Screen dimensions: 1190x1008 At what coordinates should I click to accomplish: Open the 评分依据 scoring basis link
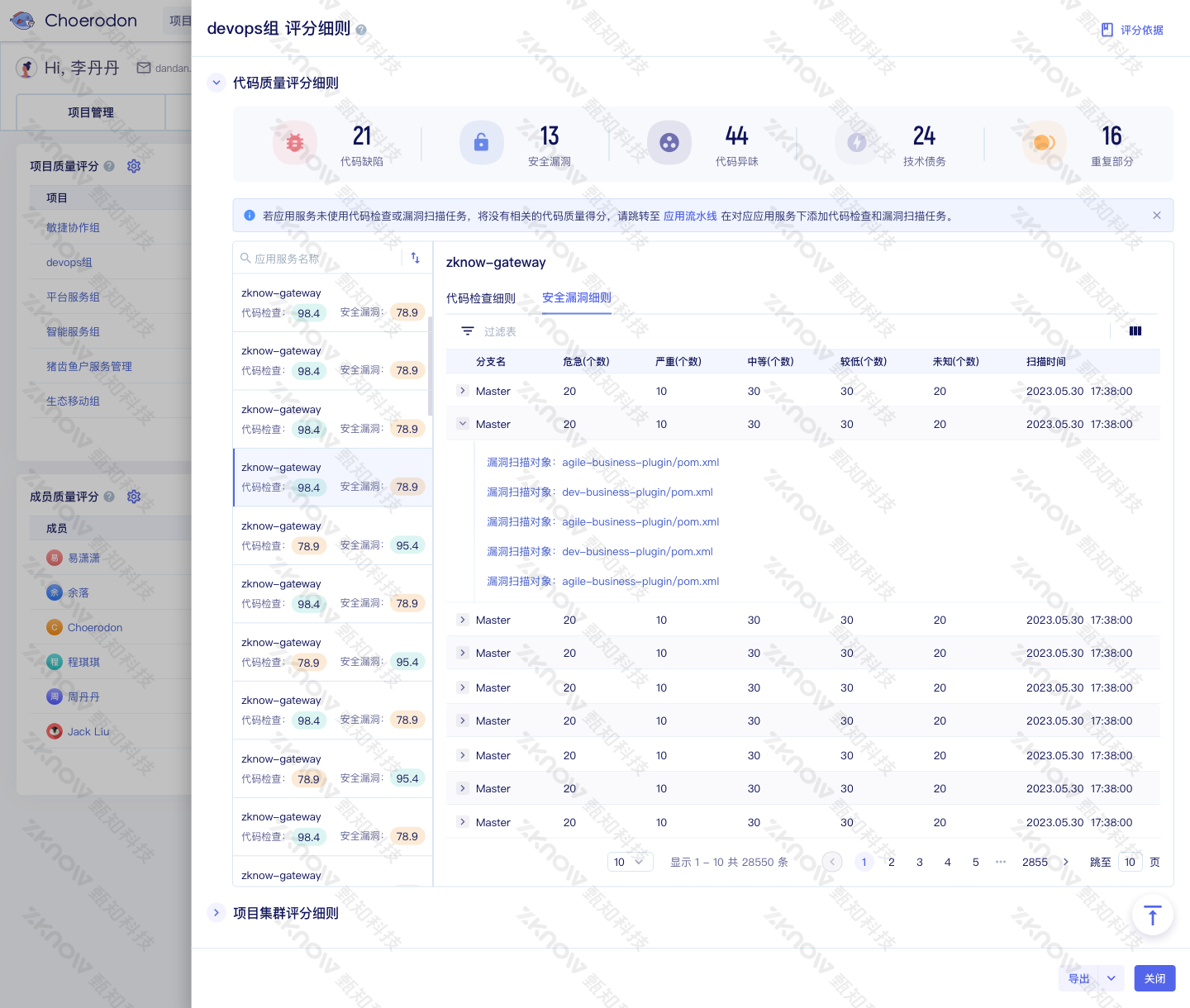(1132, 30)
